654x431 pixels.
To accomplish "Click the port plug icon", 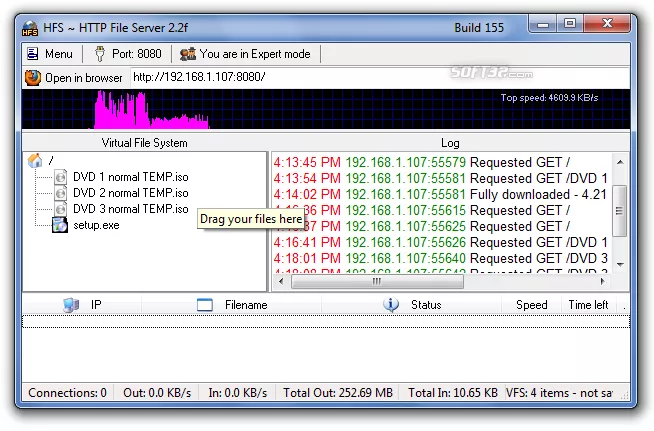I will click(x=100, y=54).
